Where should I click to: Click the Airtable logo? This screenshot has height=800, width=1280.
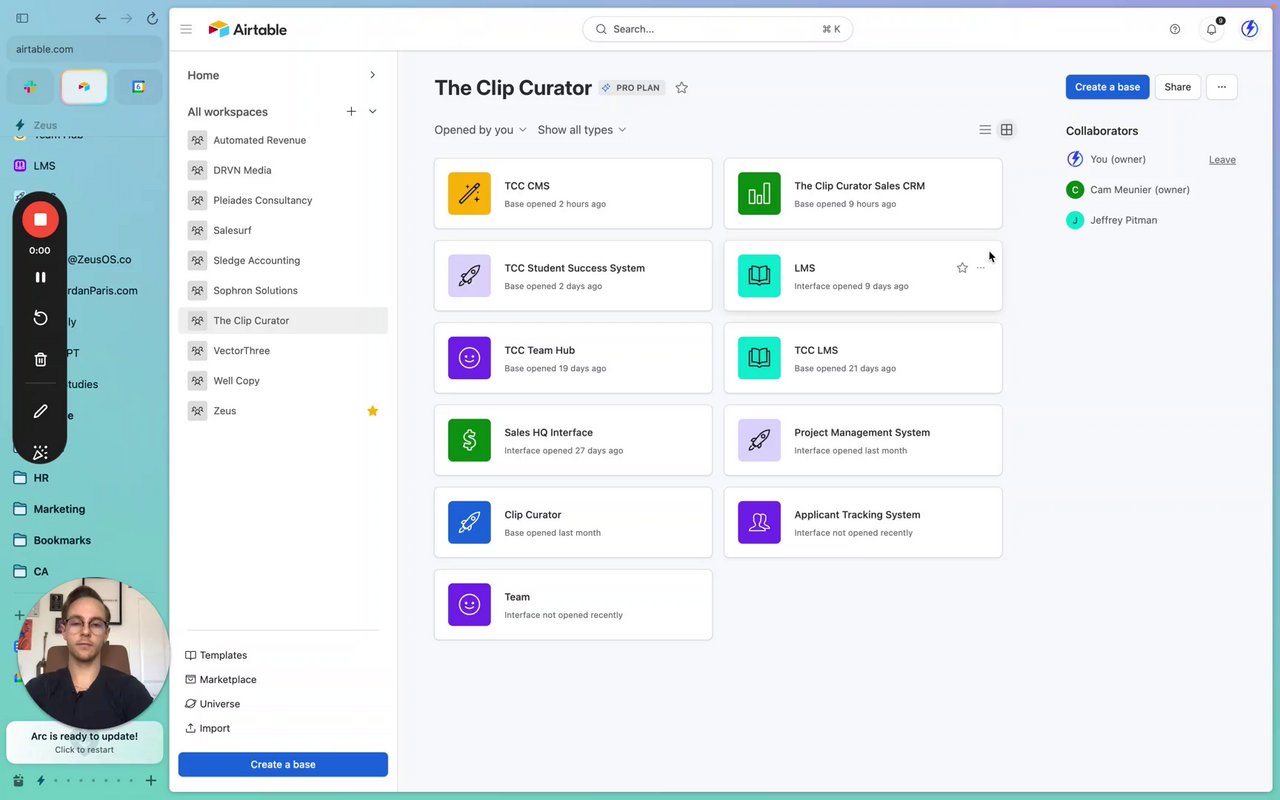(x=247, y=29)
